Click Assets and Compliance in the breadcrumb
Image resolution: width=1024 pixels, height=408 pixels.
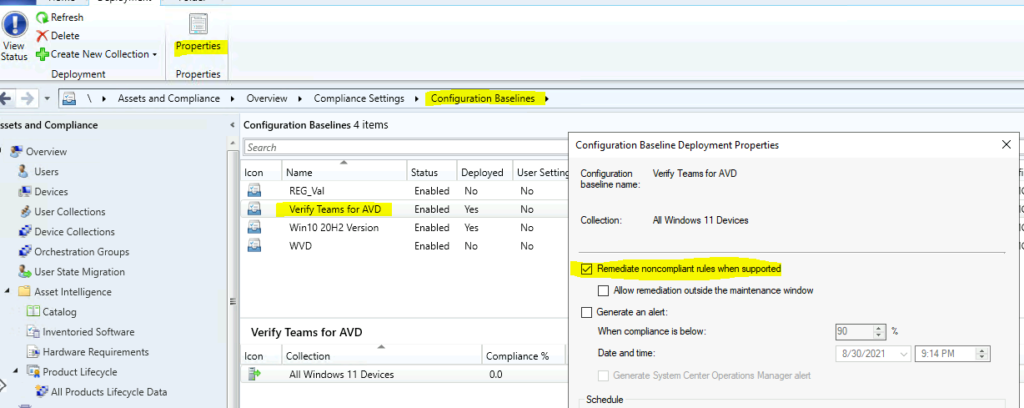[168, 99]
